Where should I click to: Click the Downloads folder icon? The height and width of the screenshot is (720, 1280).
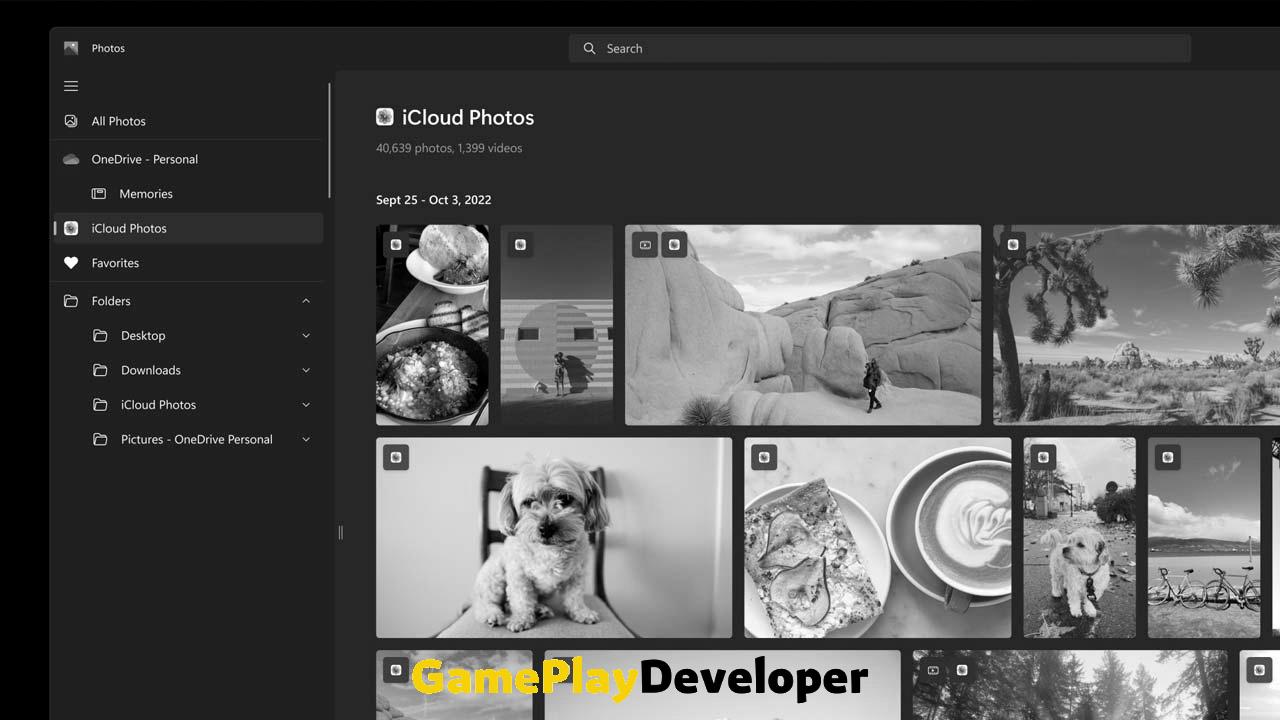[100, 370]
